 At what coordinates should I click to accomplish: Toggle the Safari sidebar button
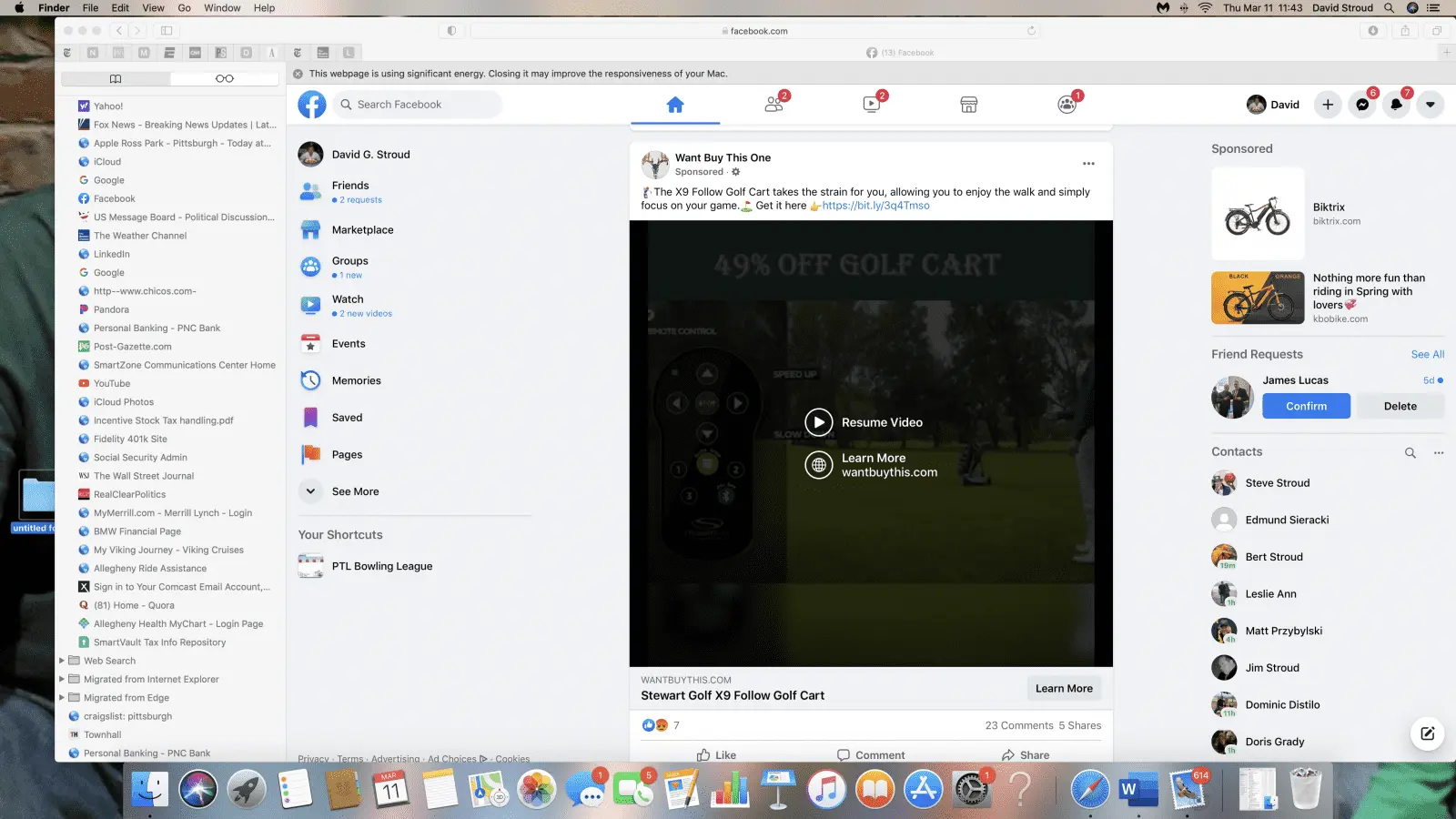[x=167, y=31]
